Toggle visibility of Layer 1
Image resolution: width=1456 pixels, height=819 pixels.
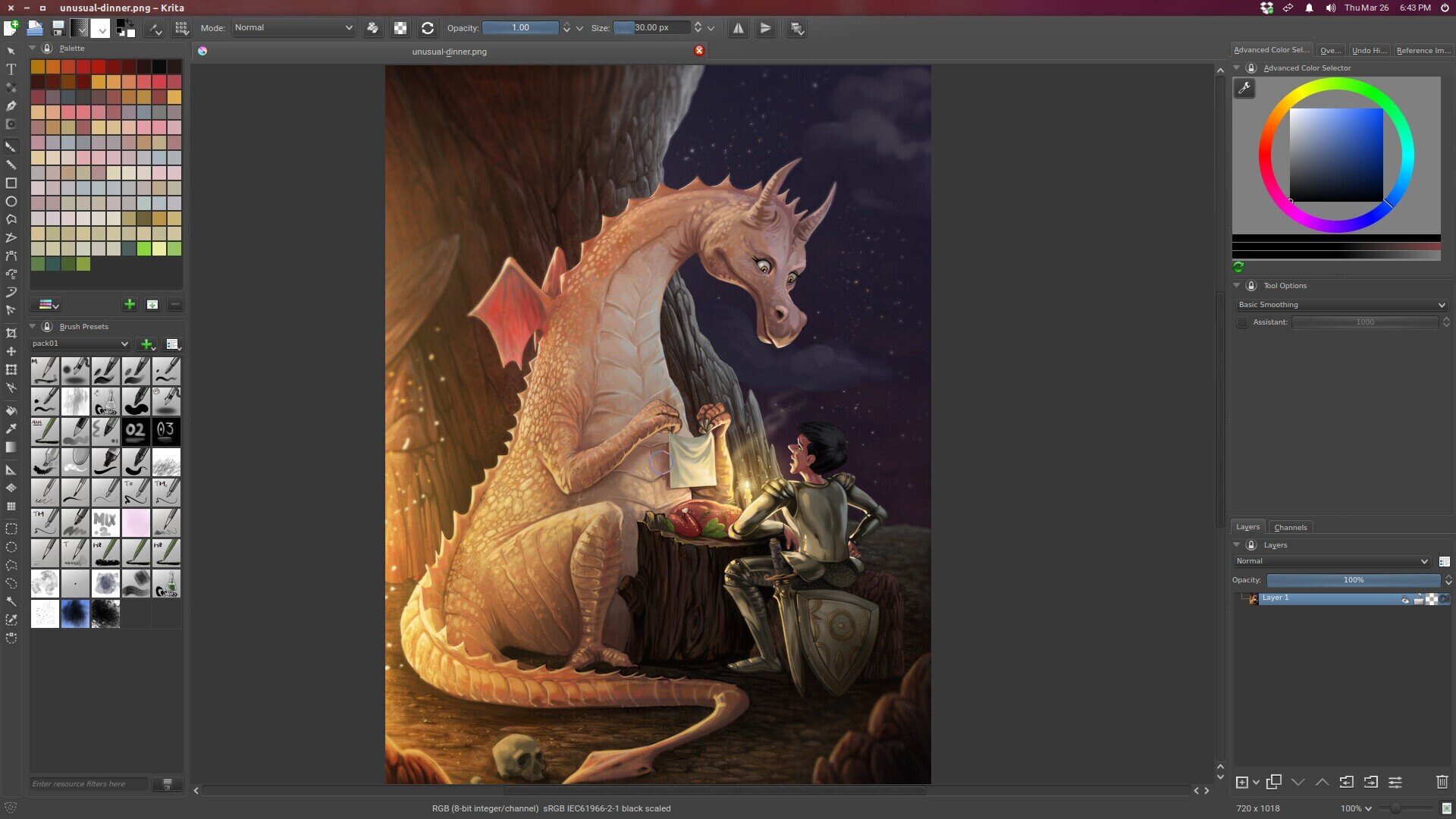[x=1405, y=598]
